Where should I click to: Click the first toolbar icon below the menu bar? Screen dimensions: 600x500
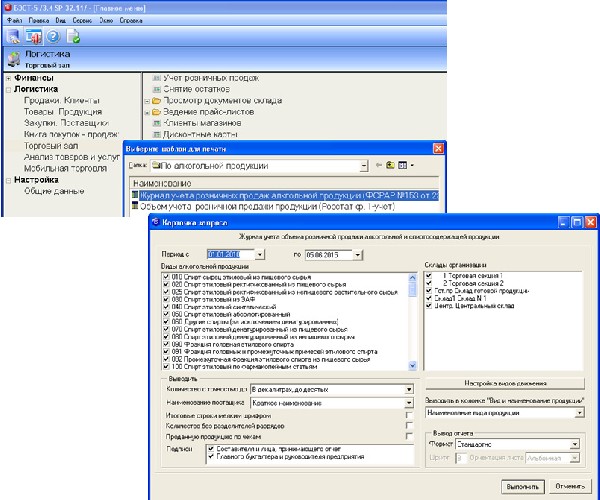pyautogui.click(x=13, y=37)
